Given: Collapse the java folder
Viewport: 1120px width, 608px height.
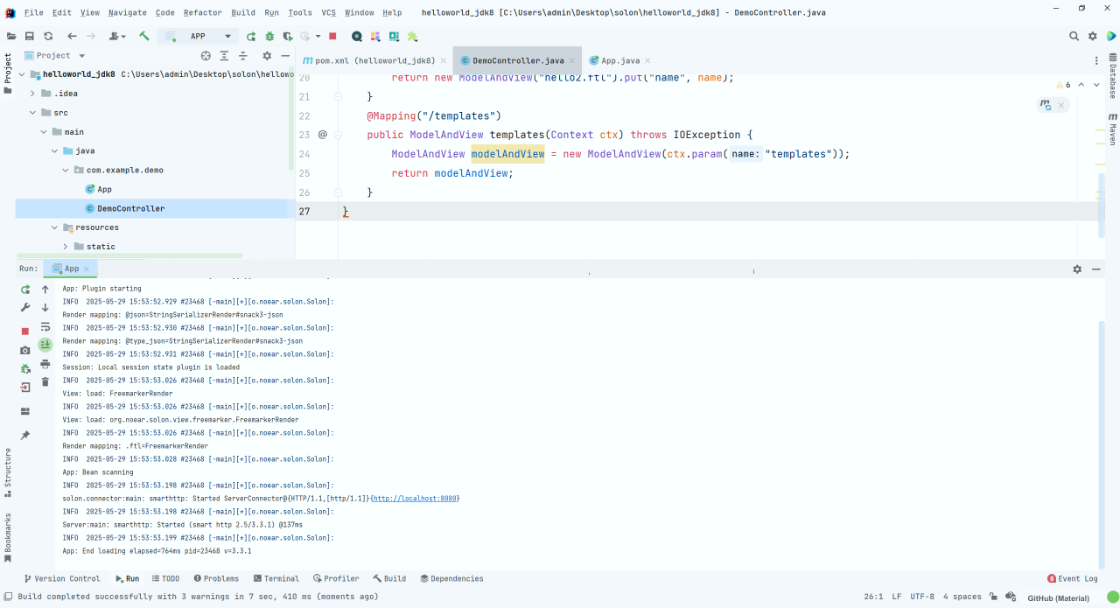Looking at the screenshot, I should [x=54, y=151].
